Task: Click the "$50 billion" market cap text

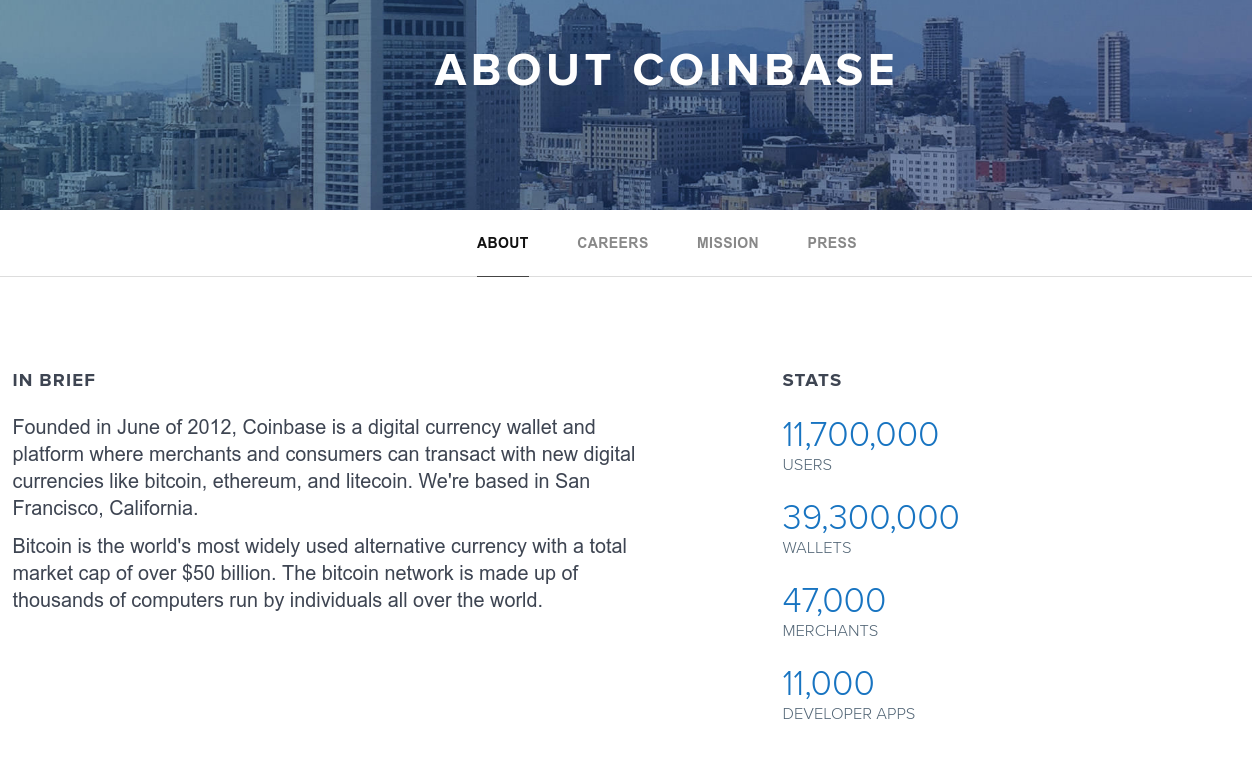Action: [x=226, y=574]
